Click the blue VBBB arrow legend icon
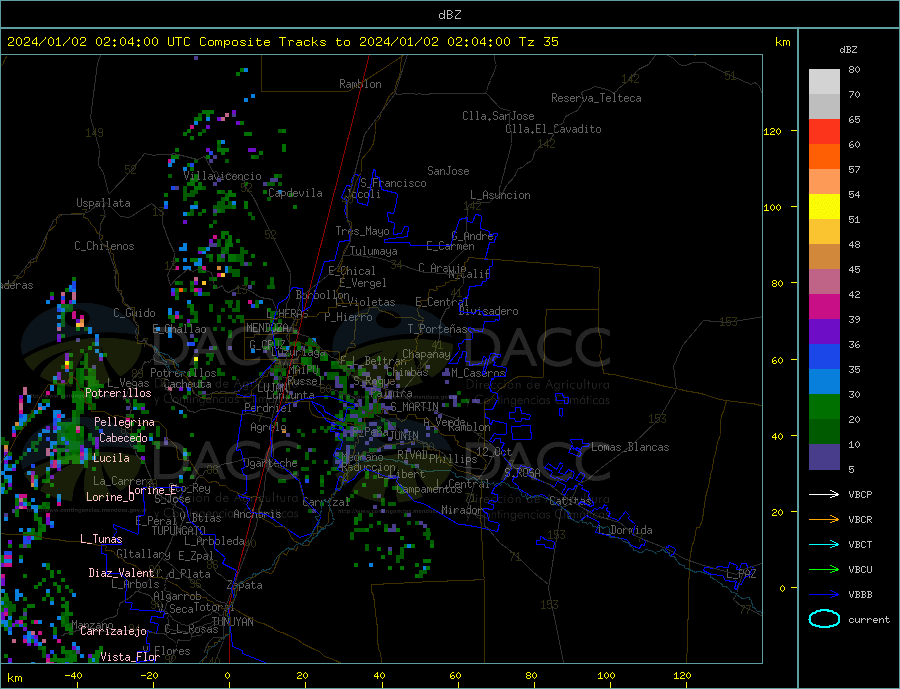Image resolution: width=900 pixels, height=689 pixels. (x=824, y=595)
